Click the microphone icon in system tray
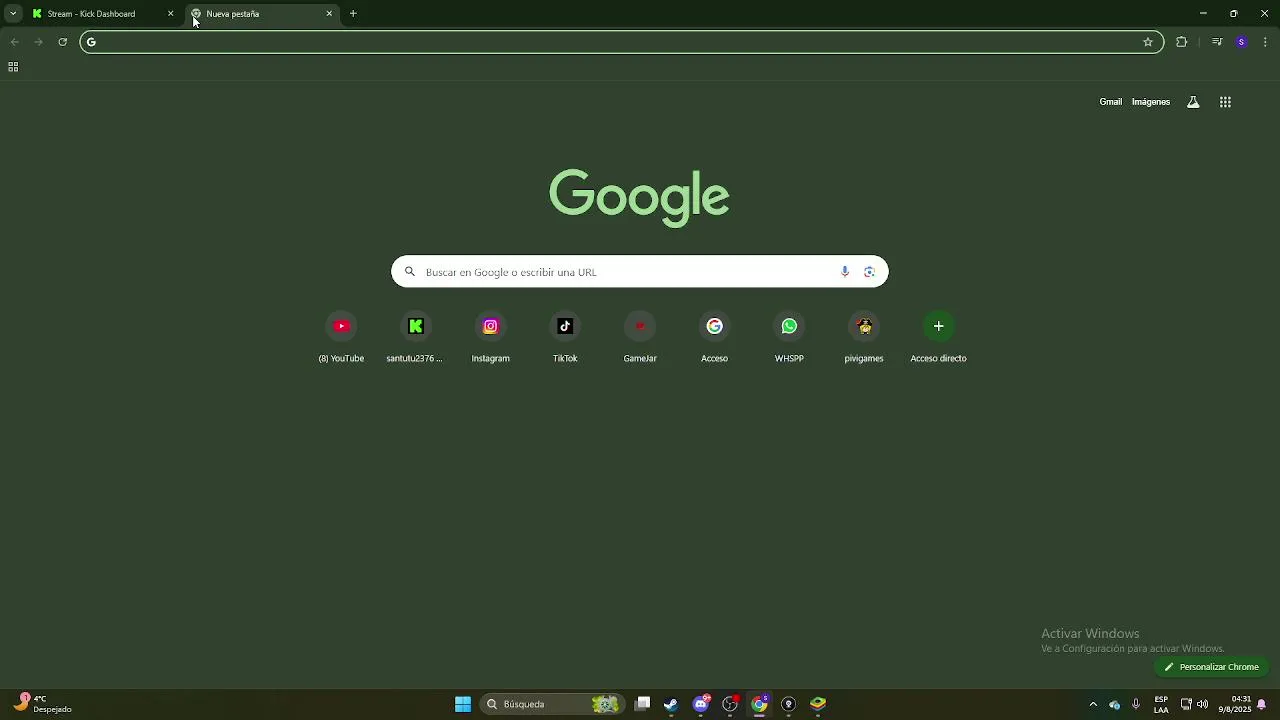This screenshot has height=720, width=1280. point(1135,704)
